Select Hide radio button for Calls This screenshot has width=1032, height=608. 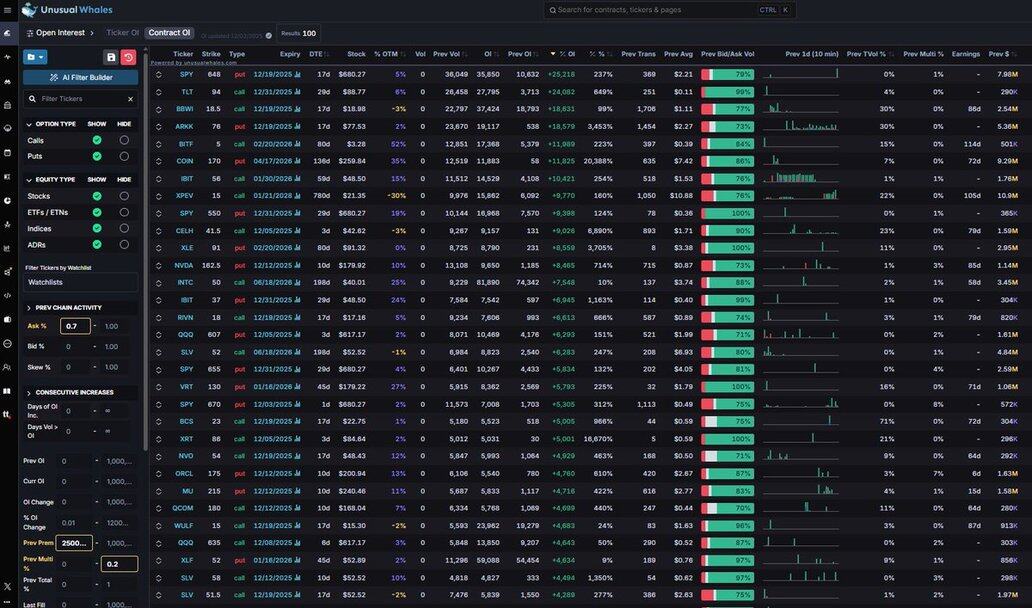[124, 141]
